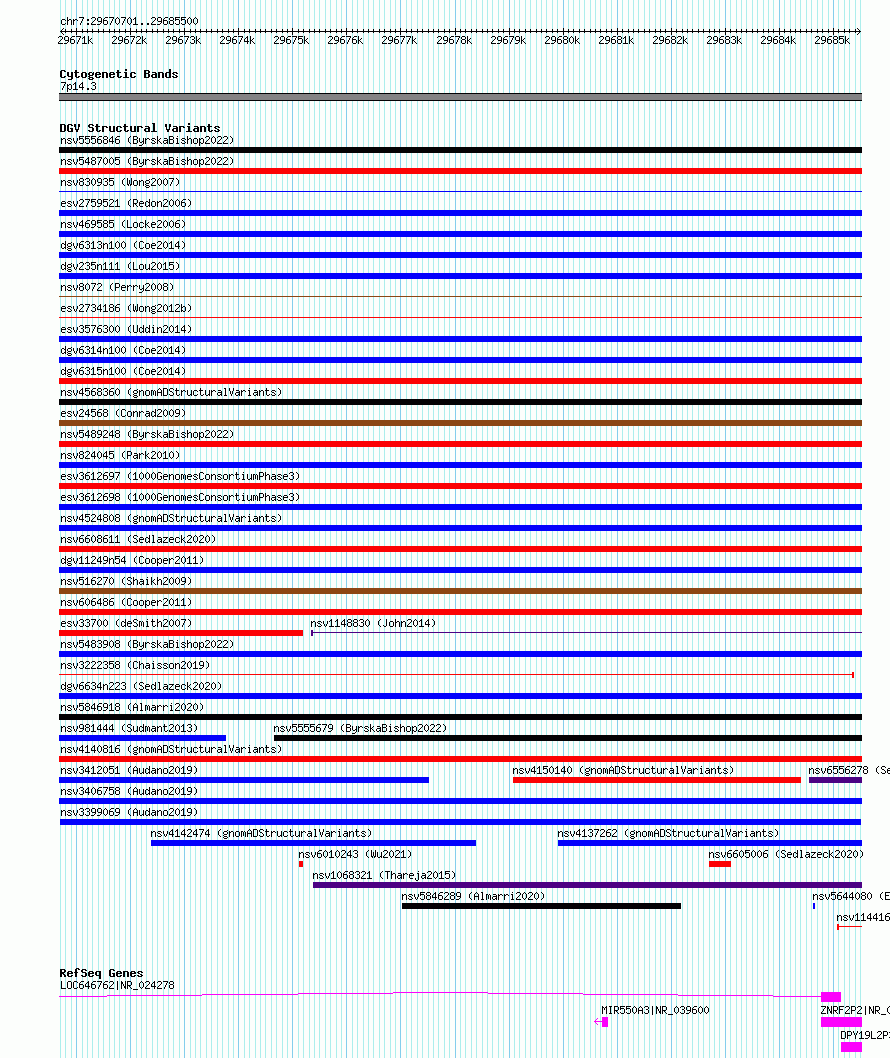Open nsv1068321 (Thareja2015) variant
Image resolution: width=890 pixels, height=1058 pixels.
(385, 875)
